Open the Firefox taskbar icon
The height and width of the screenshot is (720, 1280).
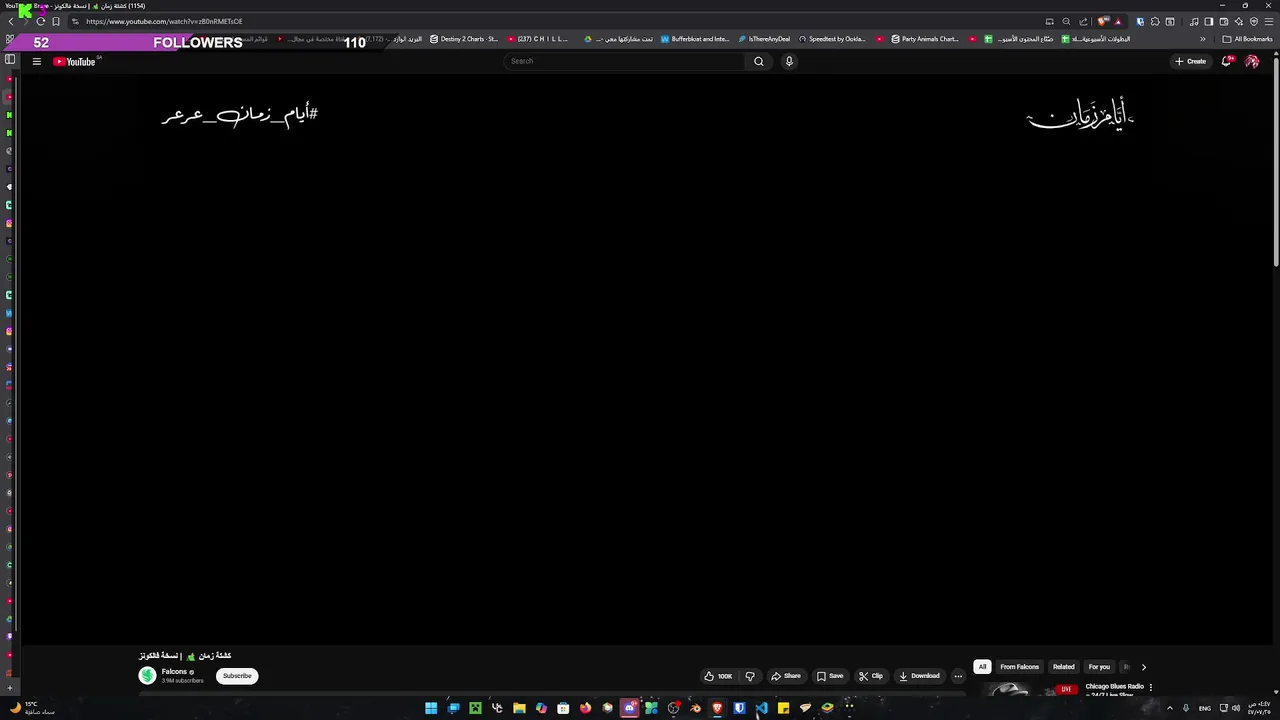(585, 708)
